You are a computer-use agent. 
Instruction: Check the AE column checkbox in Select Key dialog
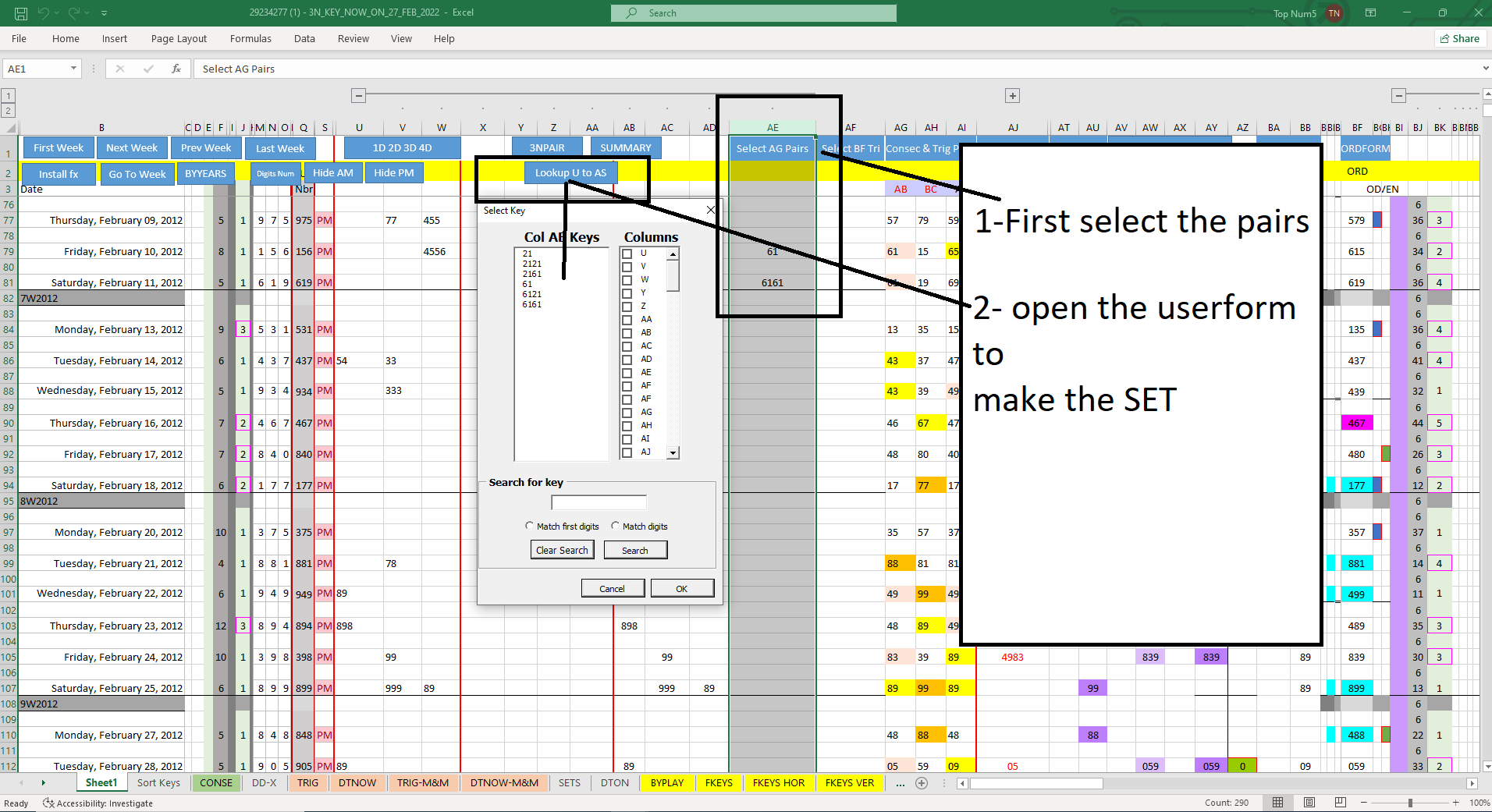[627, 372]
